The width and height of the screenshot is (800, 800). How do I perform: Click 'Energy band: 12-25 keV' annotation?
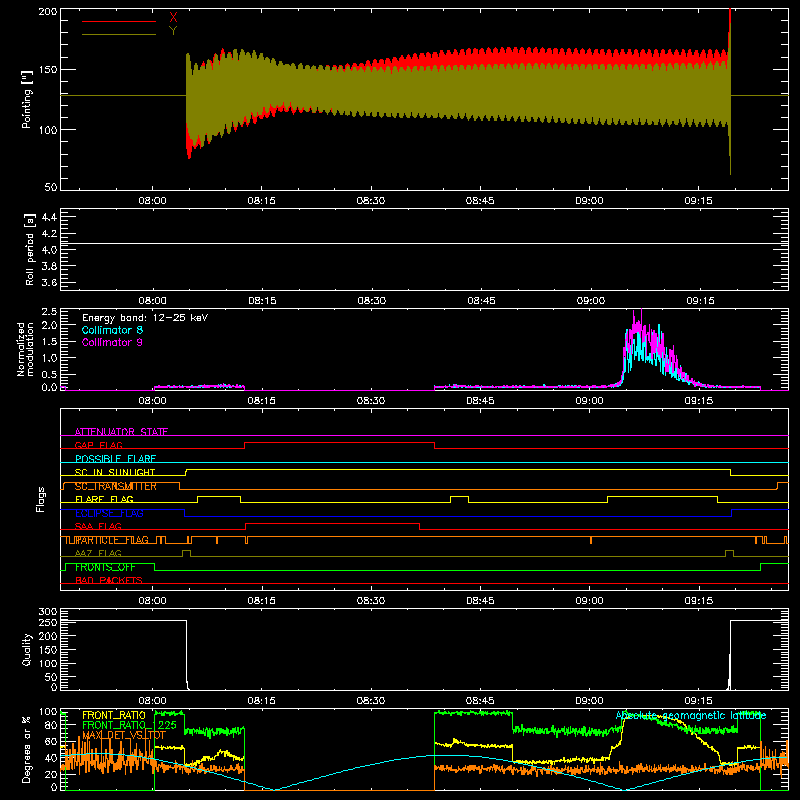tap(145, 318)
